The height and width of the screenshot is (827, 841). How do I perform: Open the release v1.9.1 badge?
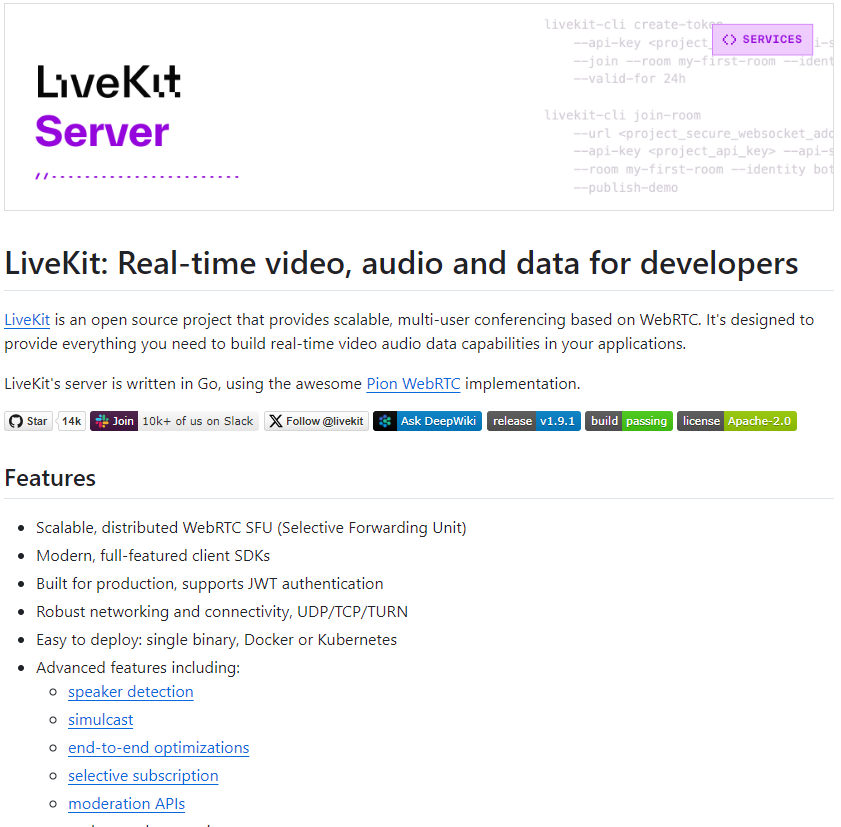pos(534,421)
